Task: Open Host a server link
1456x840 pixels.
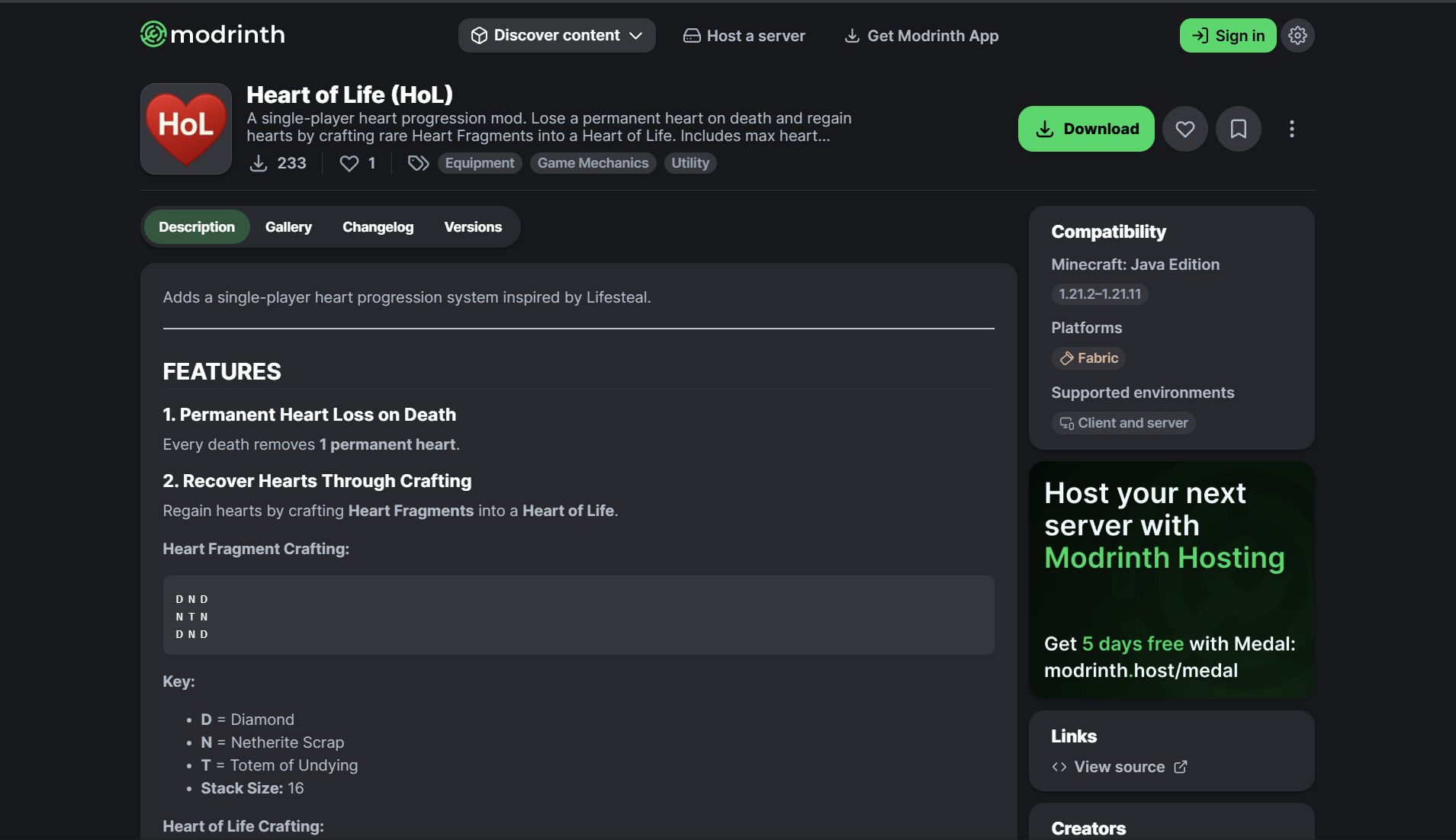Action: tap(744, 36)
